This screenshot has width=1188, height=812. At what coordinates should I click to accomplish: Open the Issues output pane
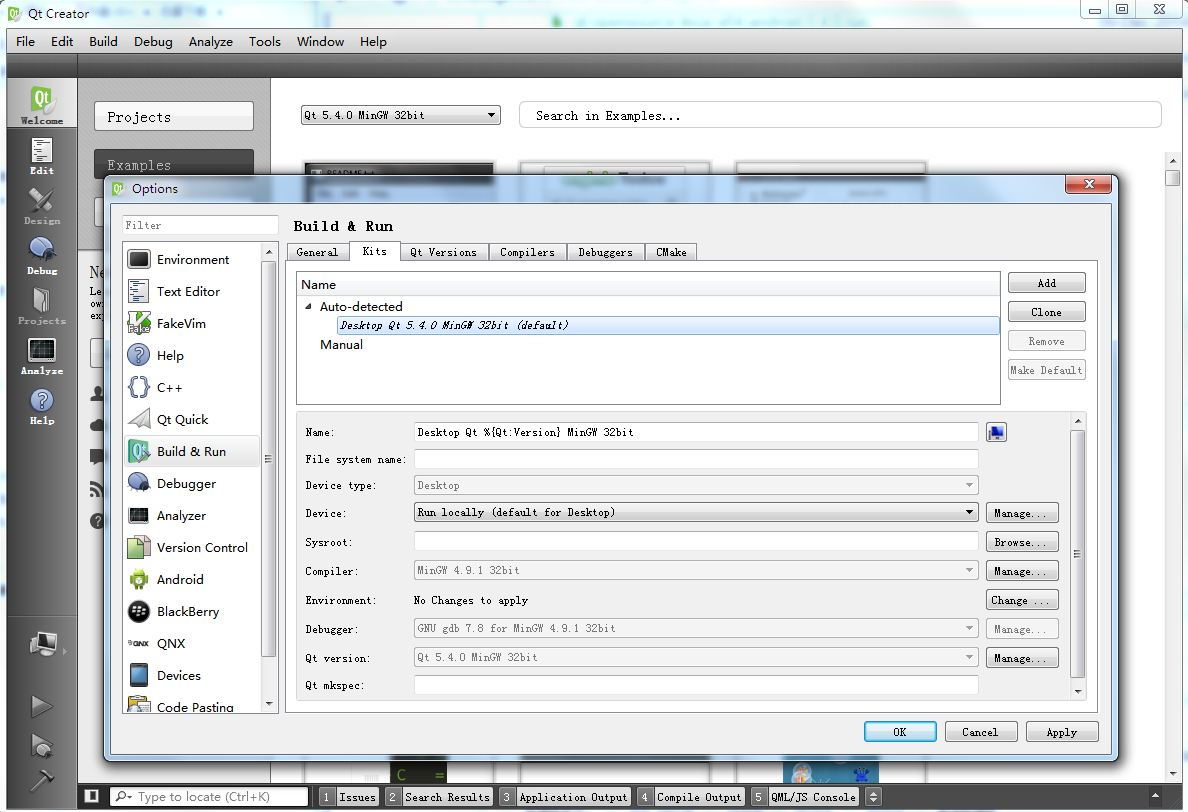(x=349, y=797)
